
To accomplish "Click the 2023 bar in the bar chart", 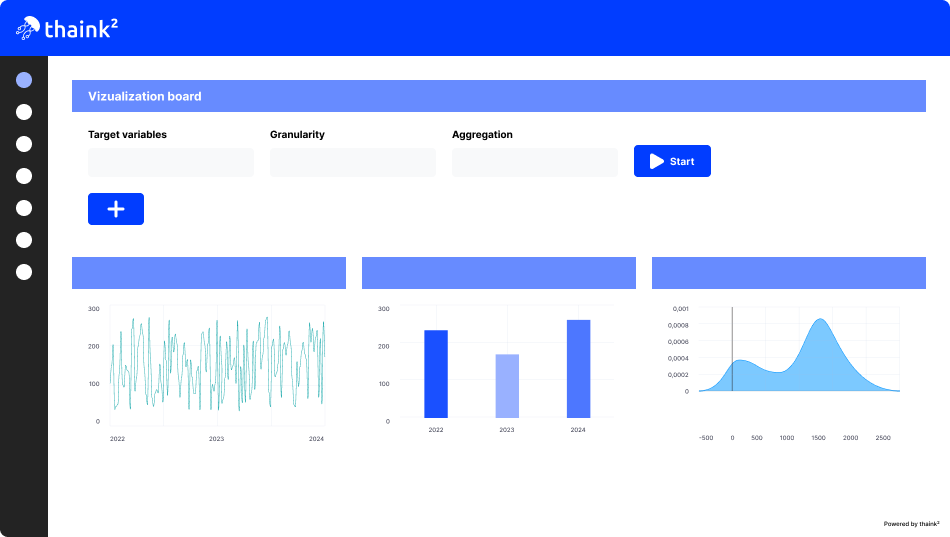I will tap(507, 386).
